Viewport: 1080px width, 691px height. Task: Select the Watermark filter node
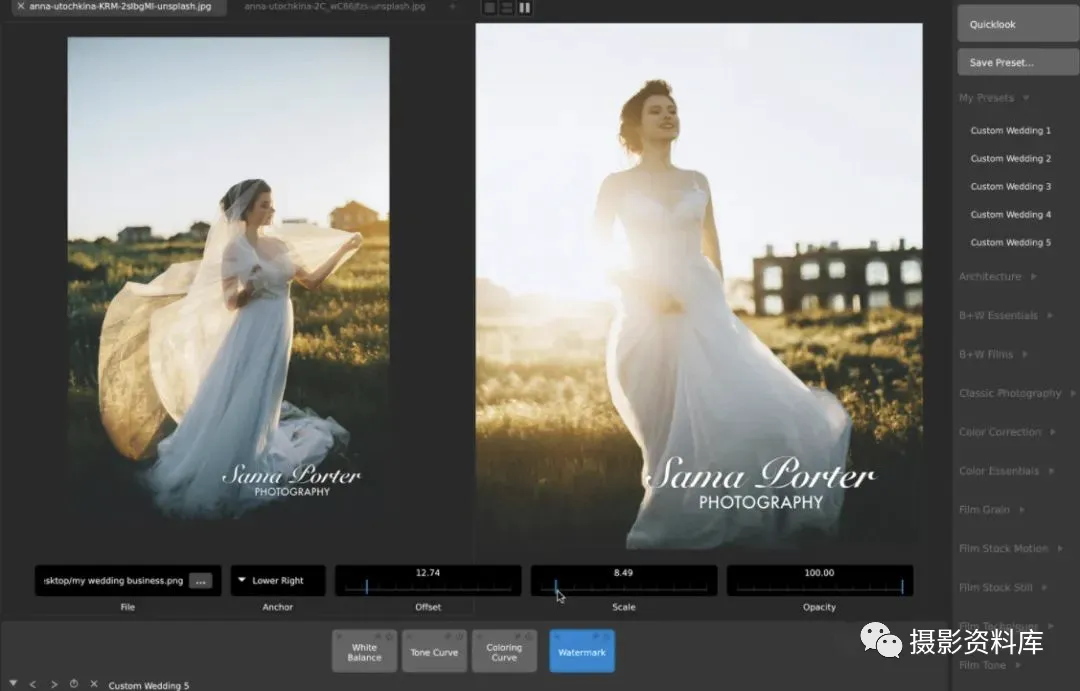(x=582, y=652)
